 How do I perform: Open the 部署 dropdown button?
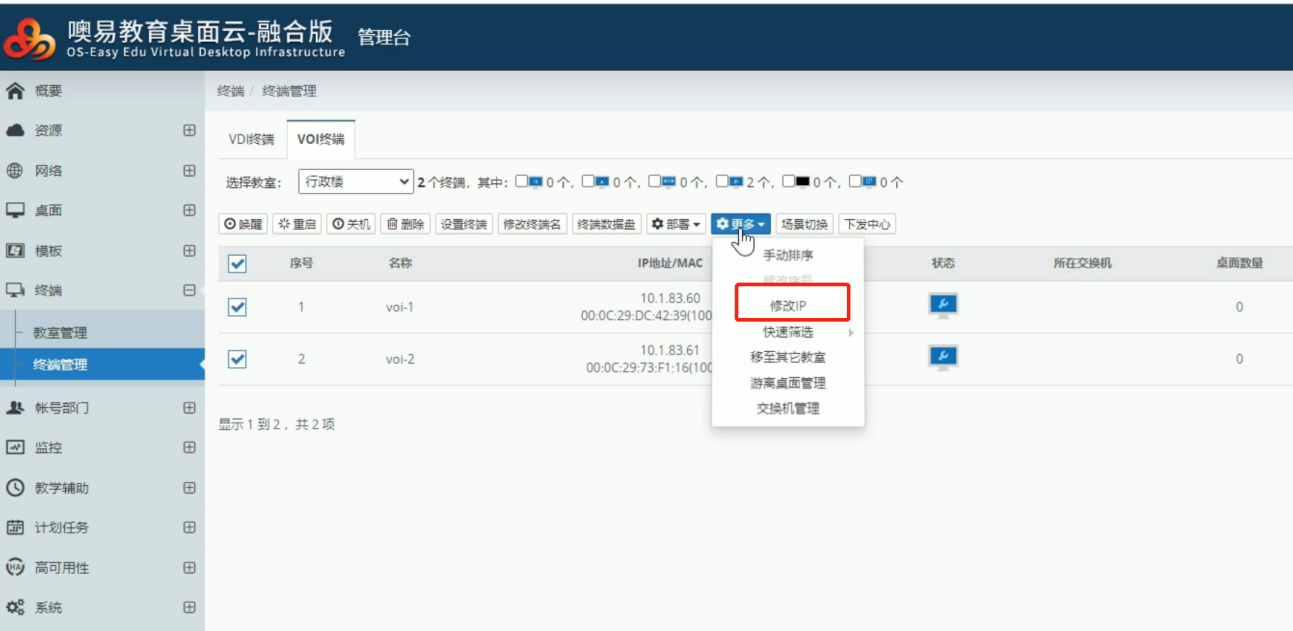click(677, 224)
